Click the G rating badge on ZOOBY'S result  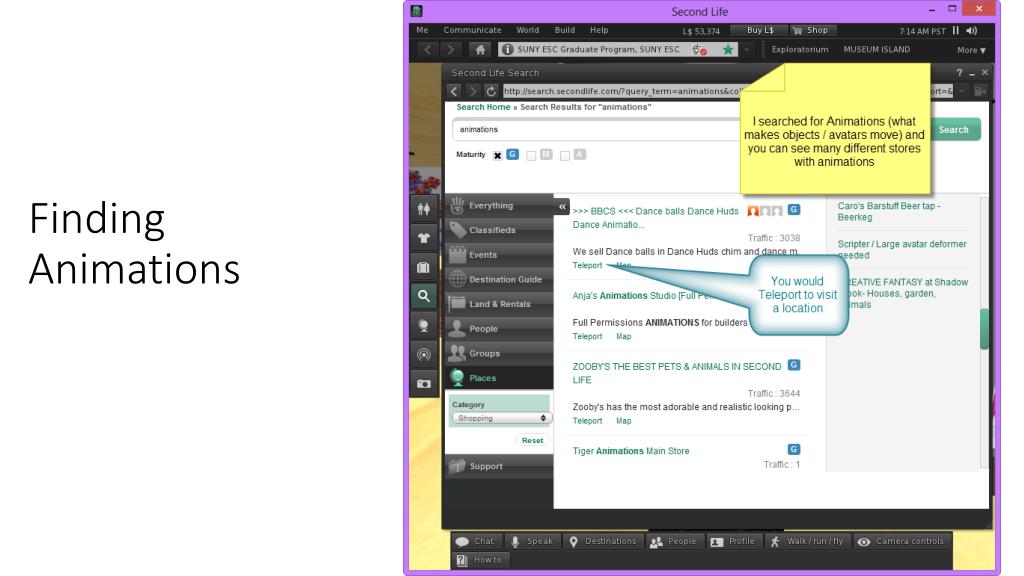tap(793, 365)
